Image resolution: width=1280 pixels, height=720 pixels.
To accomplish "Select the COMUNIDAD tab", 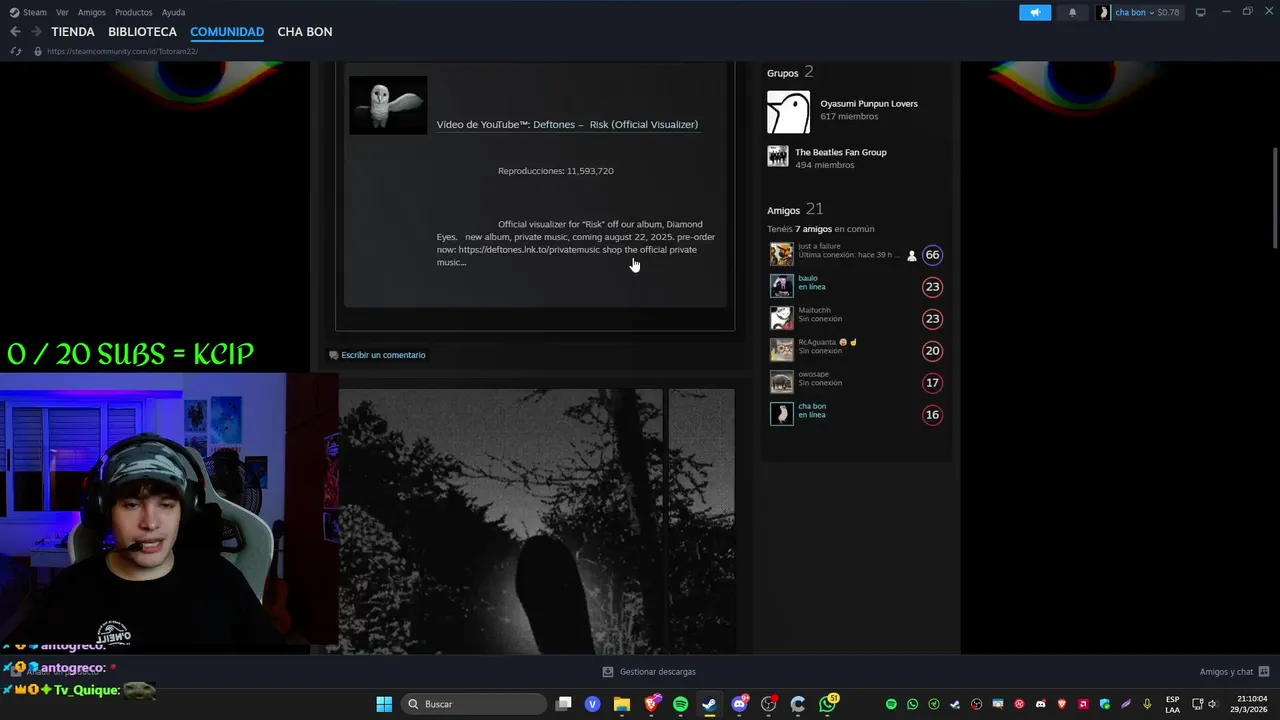I will coord(227,32).
